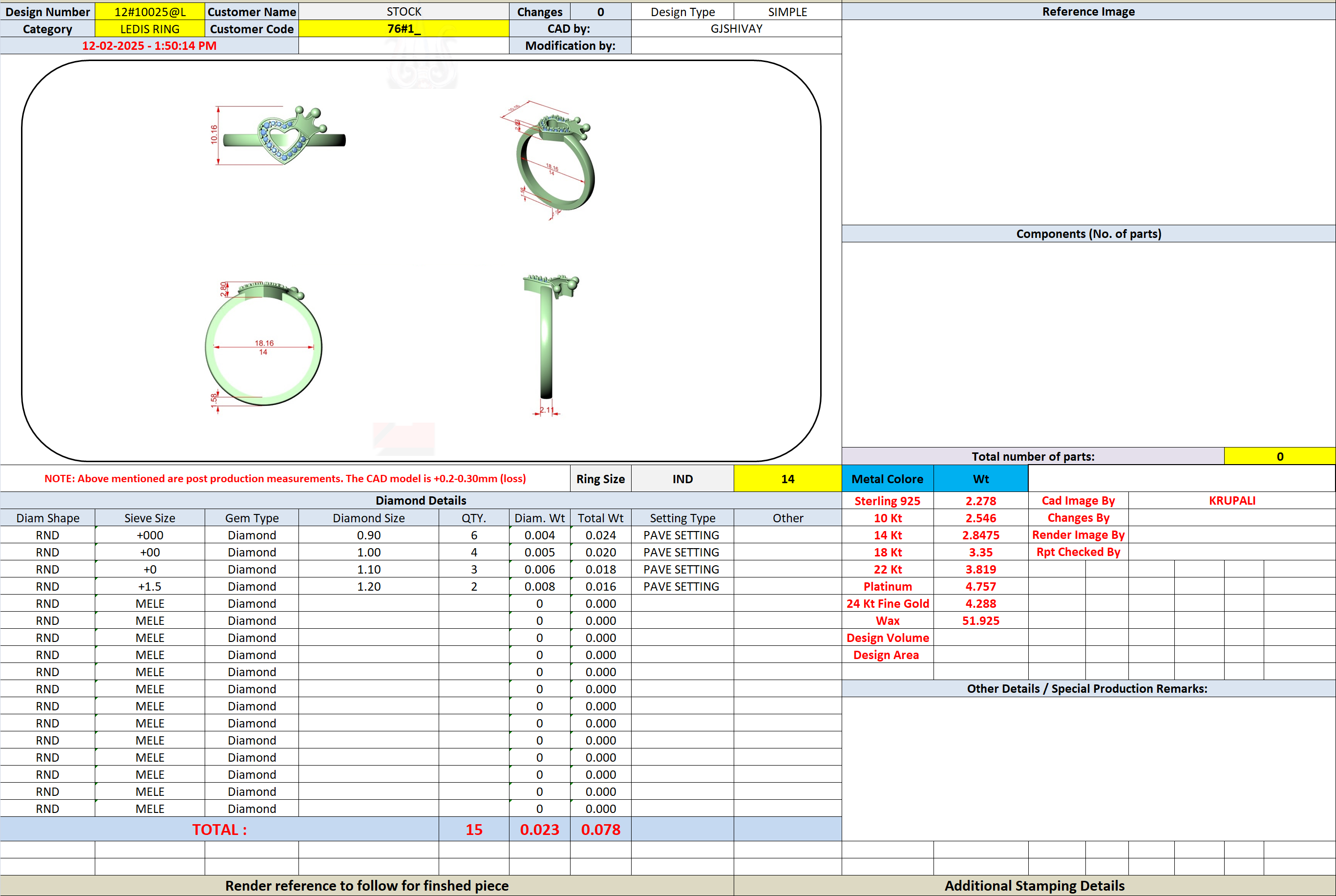Select the customer name STOCK cell
This screenshot has width=1336, height=896.
coord(404,11)
